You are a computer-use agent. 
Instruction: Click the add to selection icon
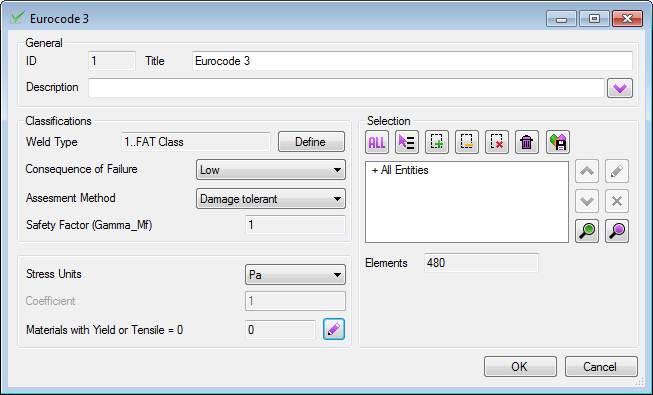click(437, 142)
